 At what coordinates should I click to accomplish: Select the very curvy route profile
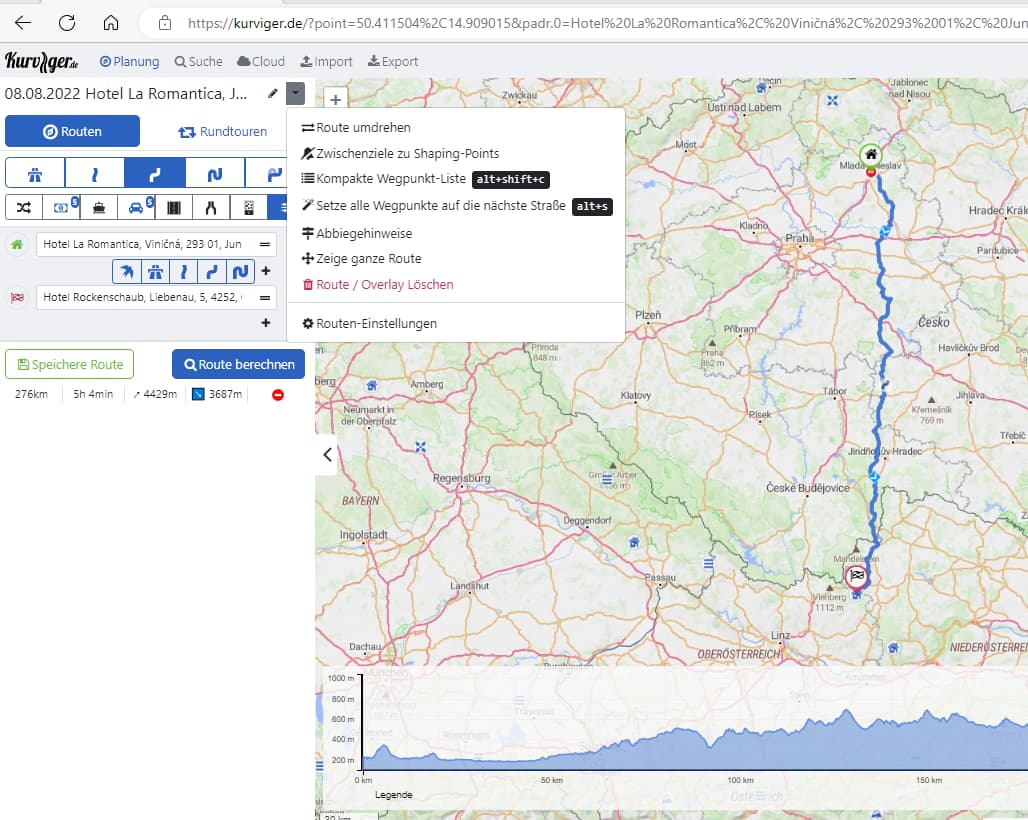point(215,174)
